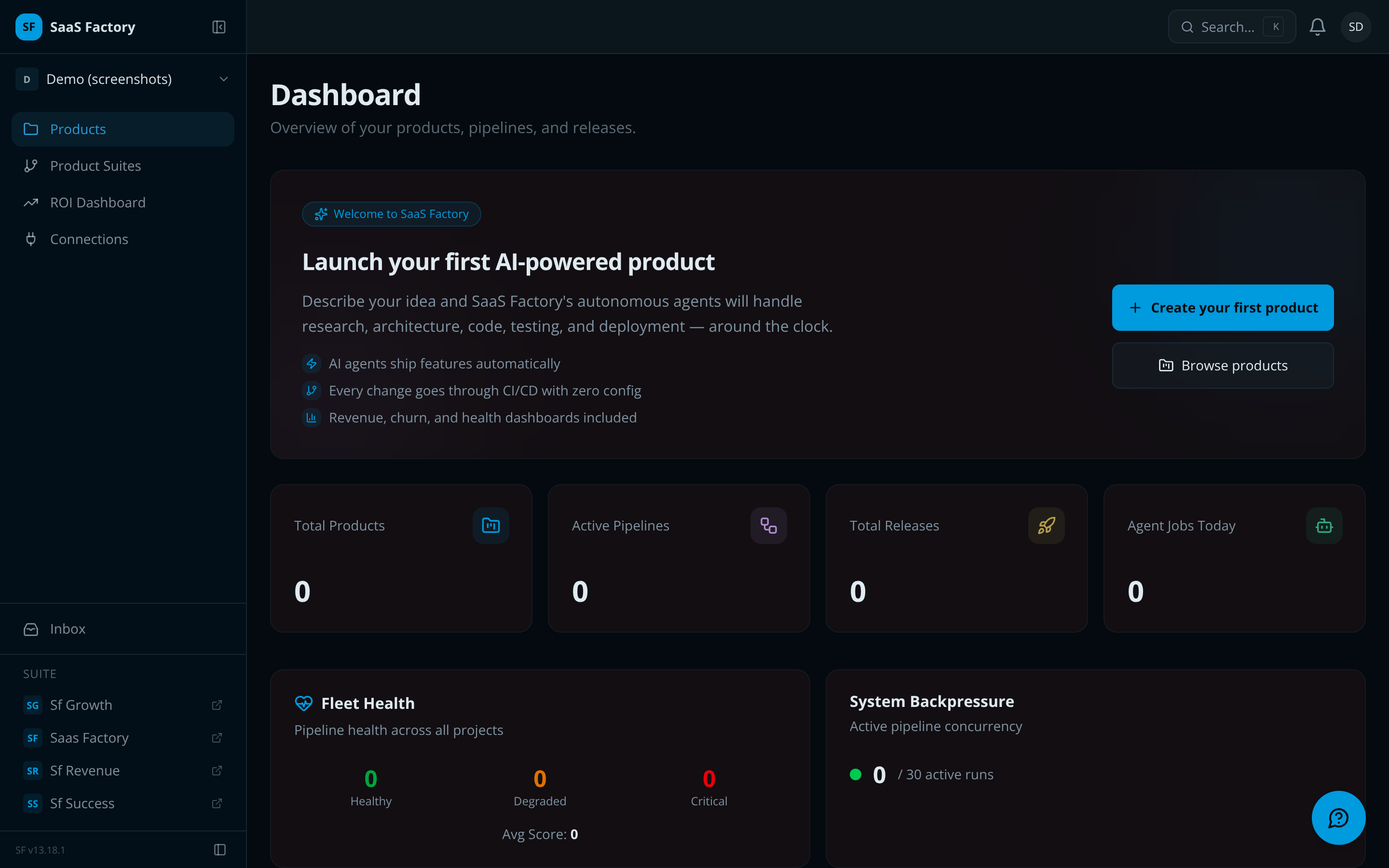
Task: Click chart icon by Revenue line
Action: (311, 417)
